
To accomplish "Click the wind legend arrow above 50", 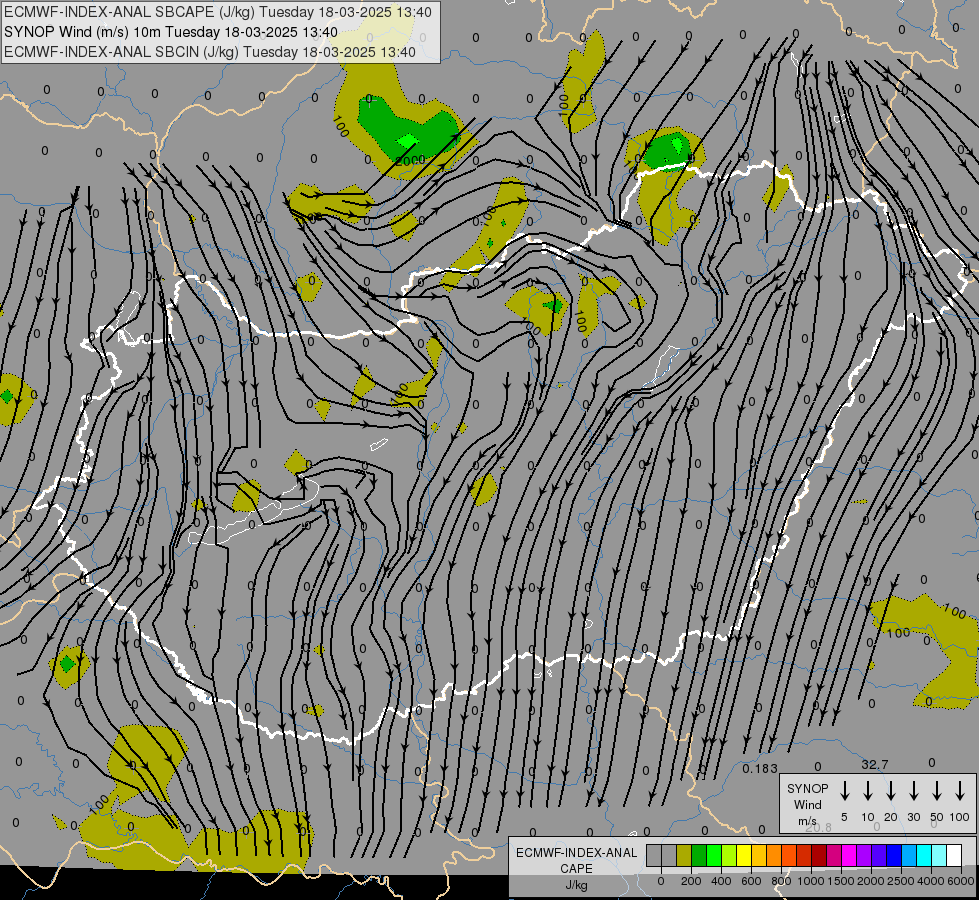I will pos(937,791).
